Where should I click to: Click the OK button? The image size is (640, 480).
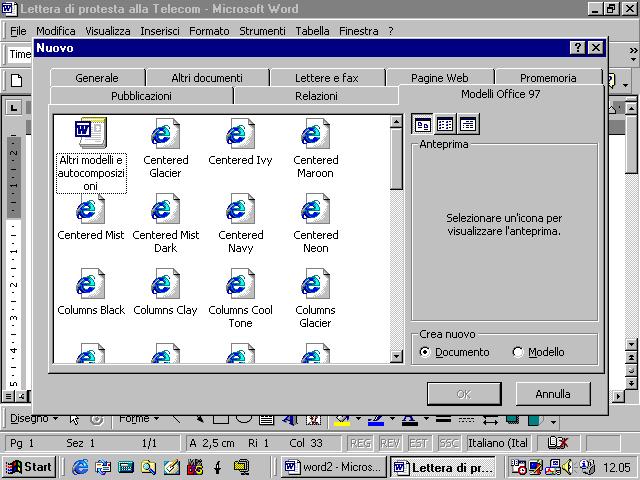(464, 394)
